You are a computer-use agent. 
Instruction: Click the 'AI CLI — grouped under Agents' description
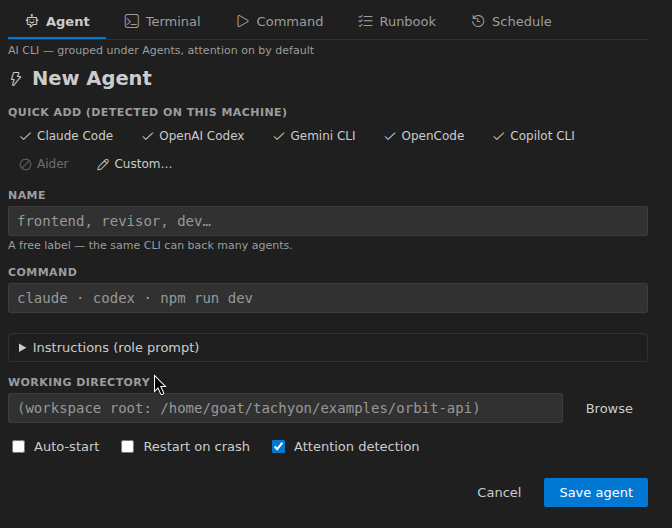point(161,51)
